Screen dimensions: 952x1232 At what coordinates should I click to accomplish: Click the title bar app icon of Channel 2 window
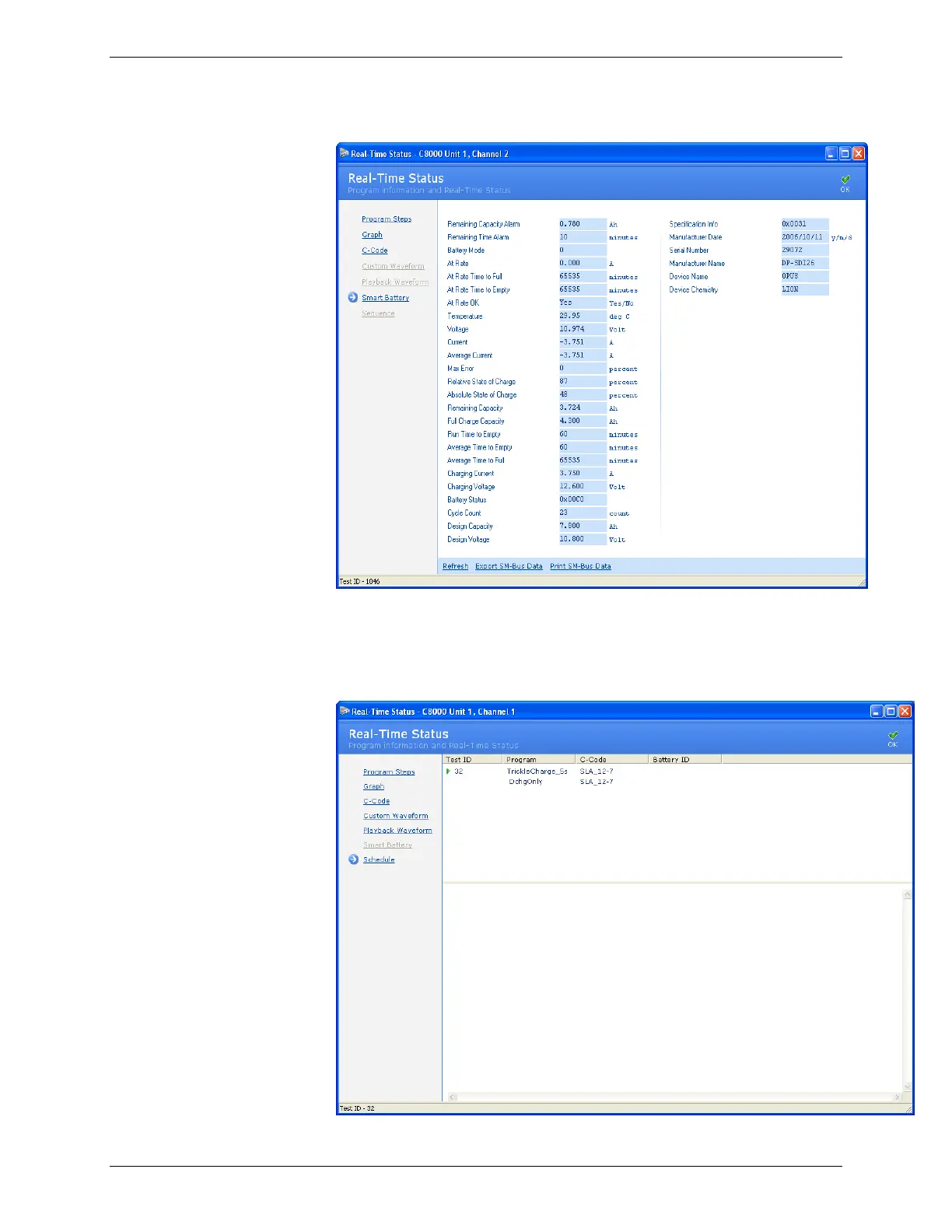(x=345, y=153)
